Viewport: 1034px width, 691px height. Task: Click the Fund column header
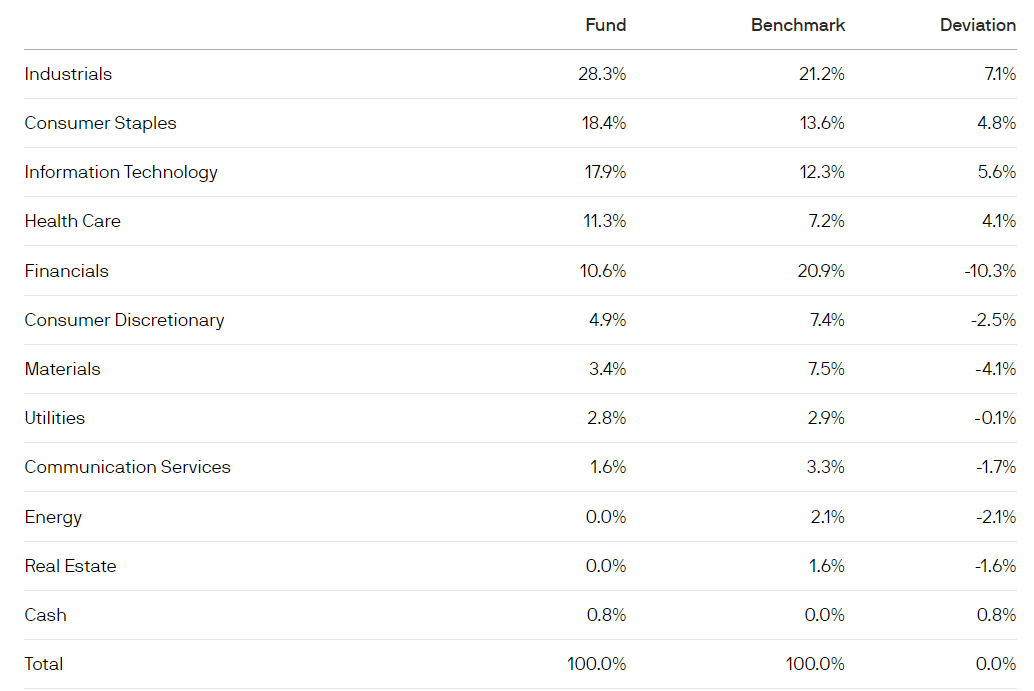(605, 25)
